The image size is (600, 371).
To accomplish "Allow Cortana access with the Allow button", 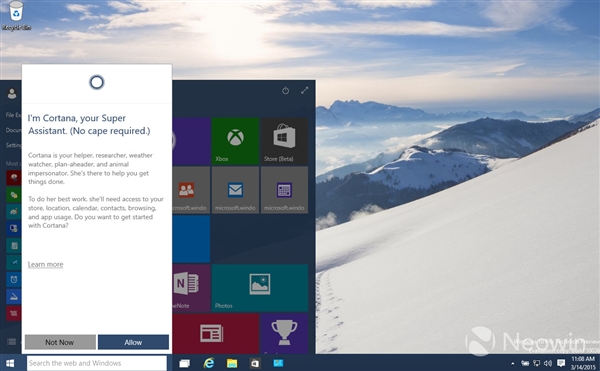I will click(133, 342).
